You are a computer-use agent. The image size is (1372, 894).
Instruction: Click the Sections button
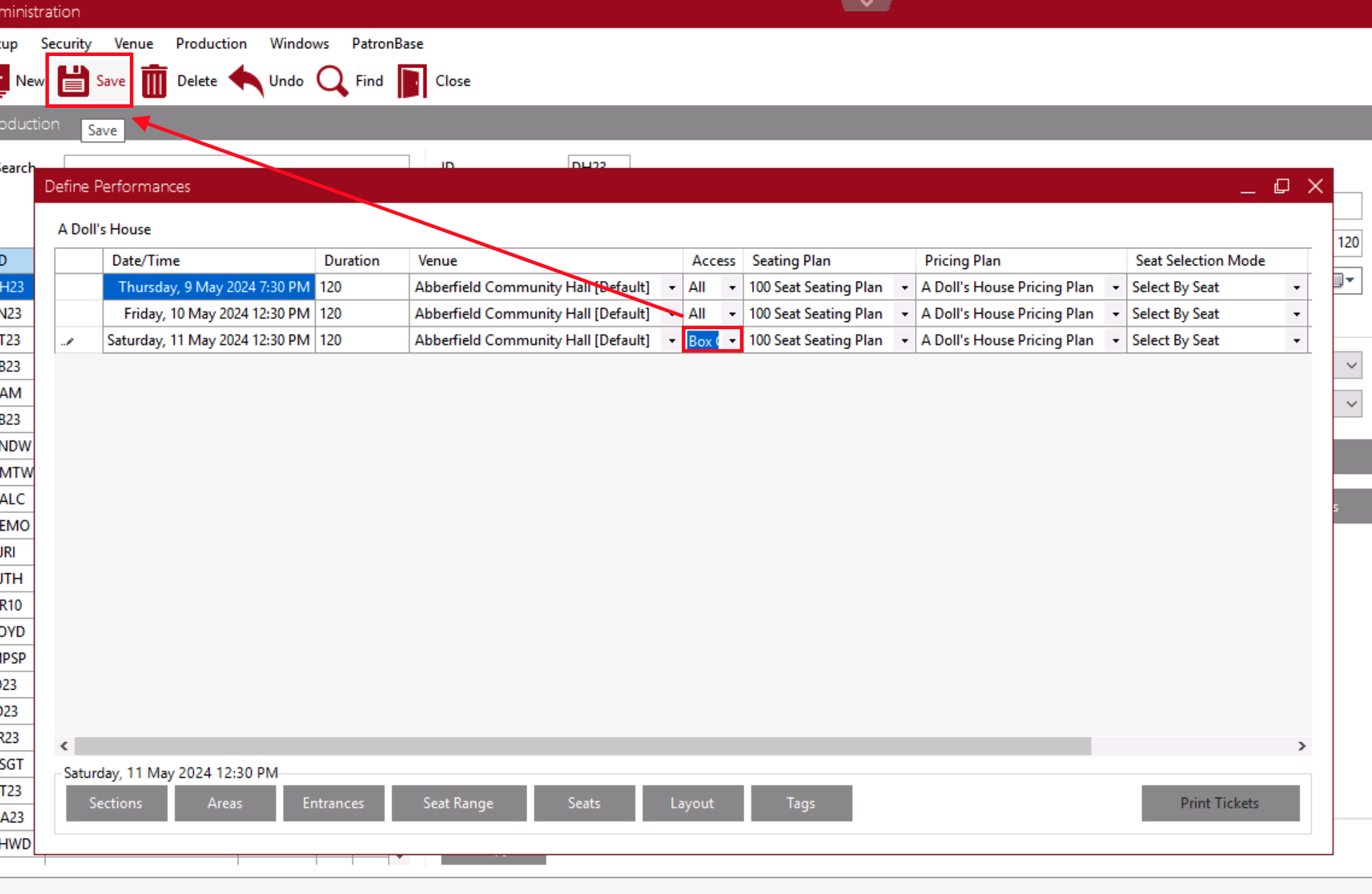[x=116, y=803]
